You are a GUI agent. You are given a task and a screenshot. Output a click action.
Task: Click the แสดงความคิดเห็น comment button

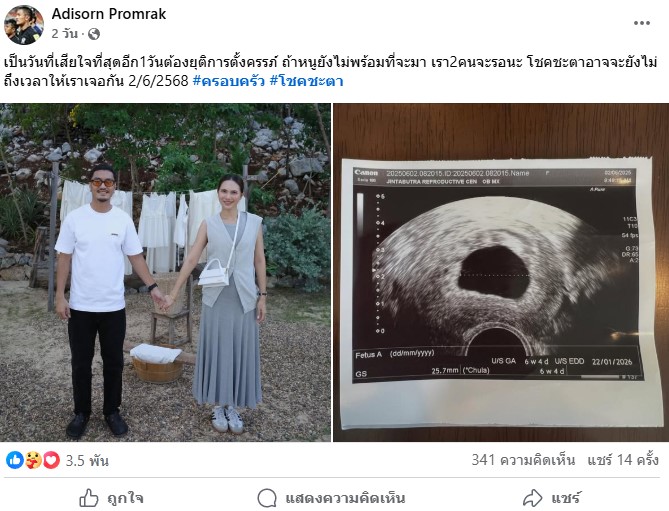pyautogui.click(x=331, y=498)
